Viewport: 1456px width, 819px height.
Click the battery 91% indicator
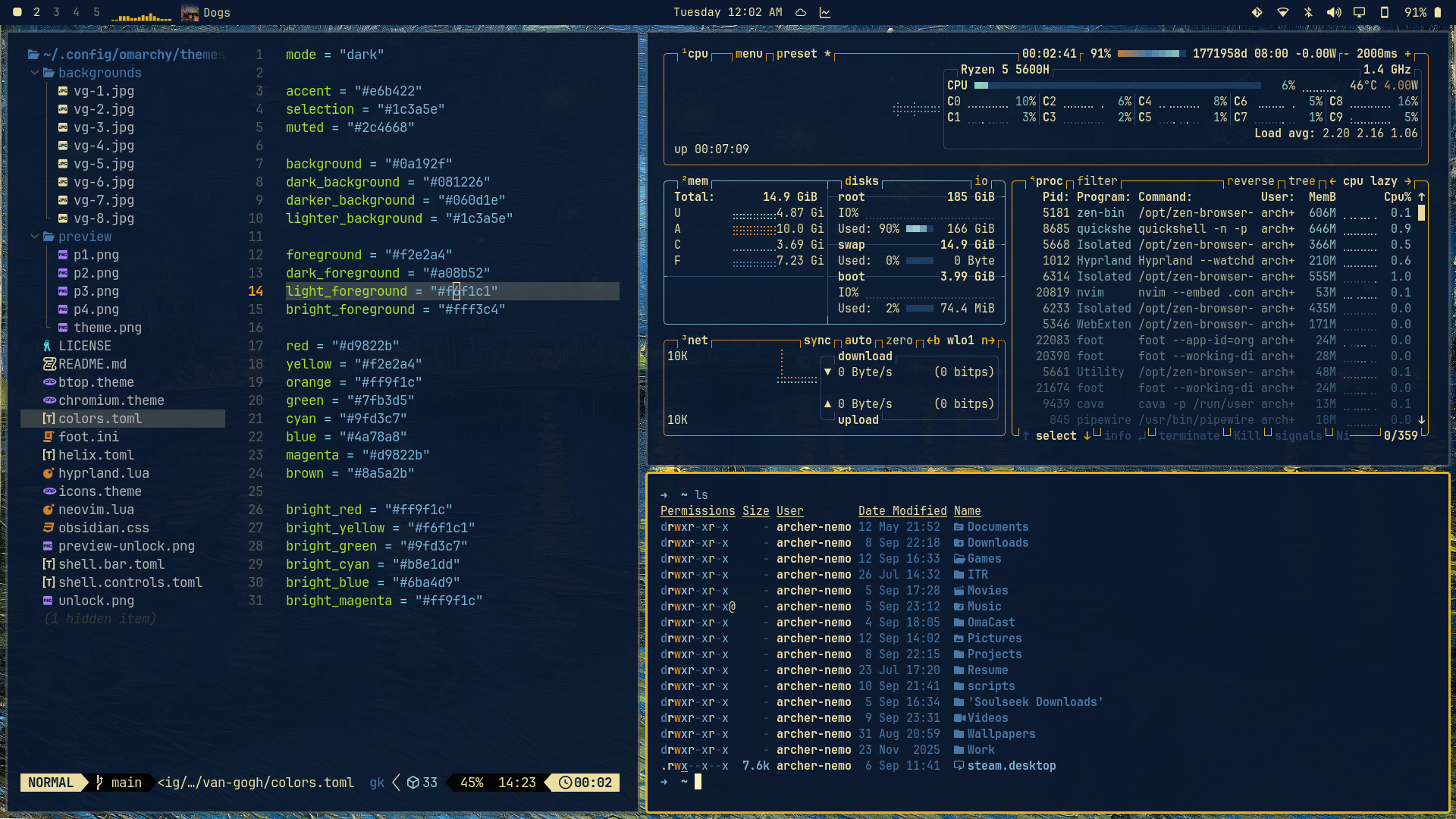click(1423, 12)
